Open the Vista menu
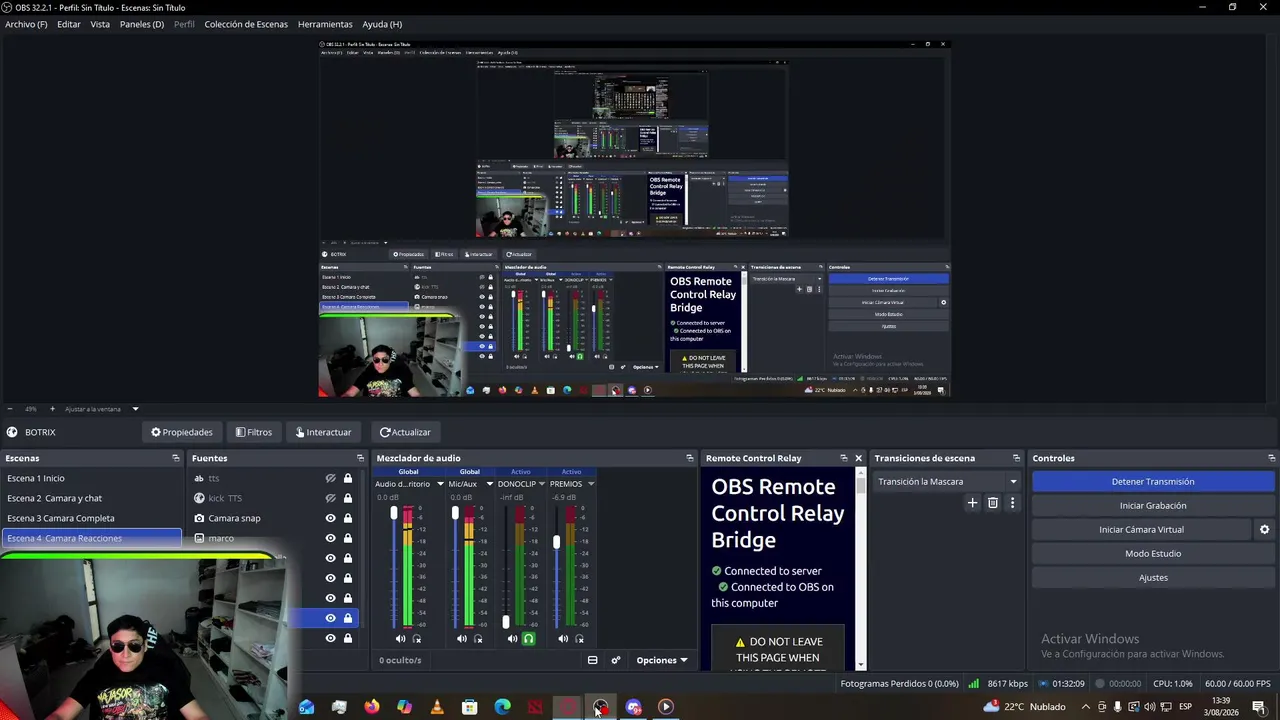The width and height of the screenshot is (1280, 720). (x=100, y=24)
